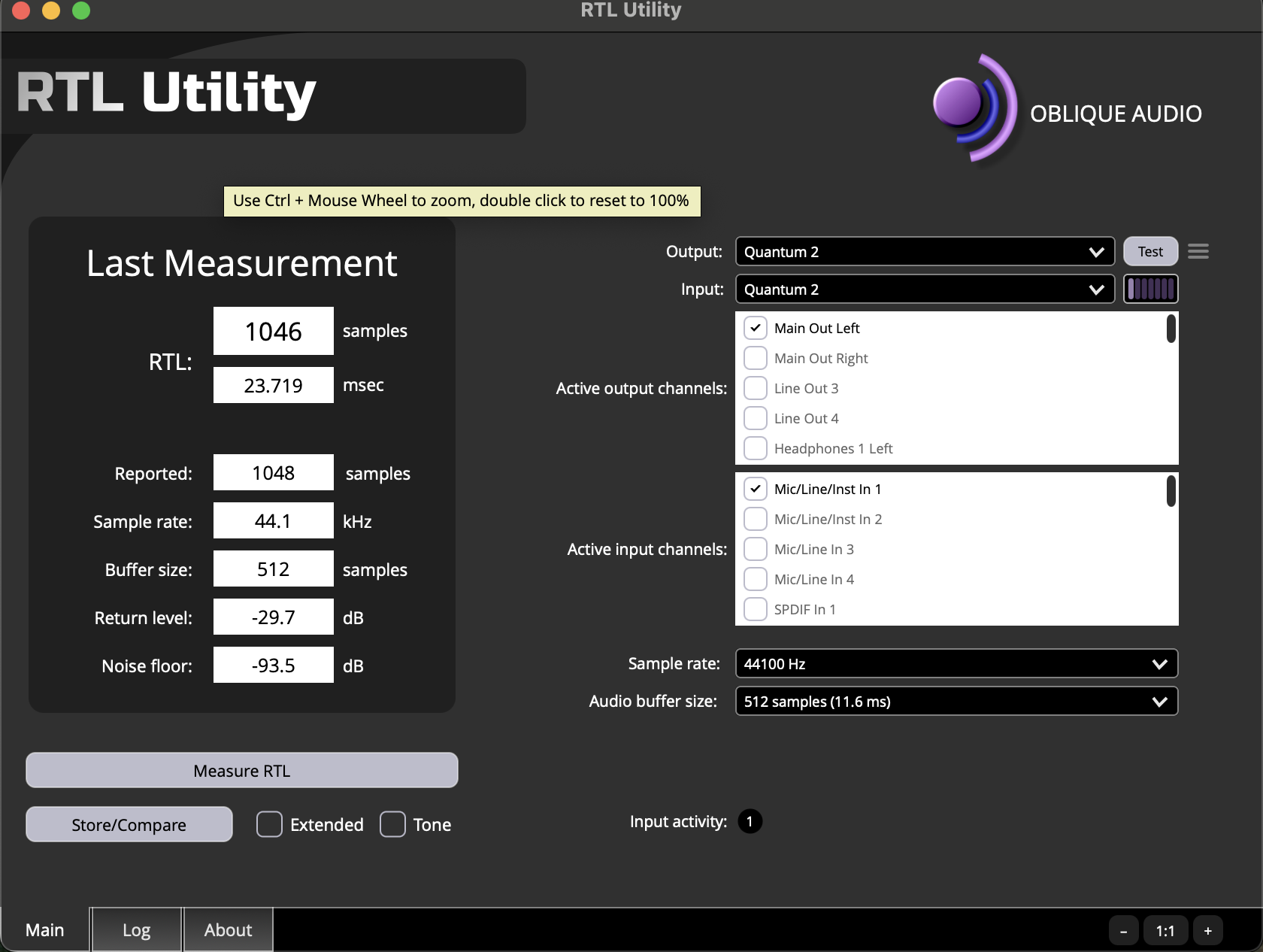Enable the Extended measurement checkbox
The width and height of the screenshot is (1263, 952).
pos(269,824)
